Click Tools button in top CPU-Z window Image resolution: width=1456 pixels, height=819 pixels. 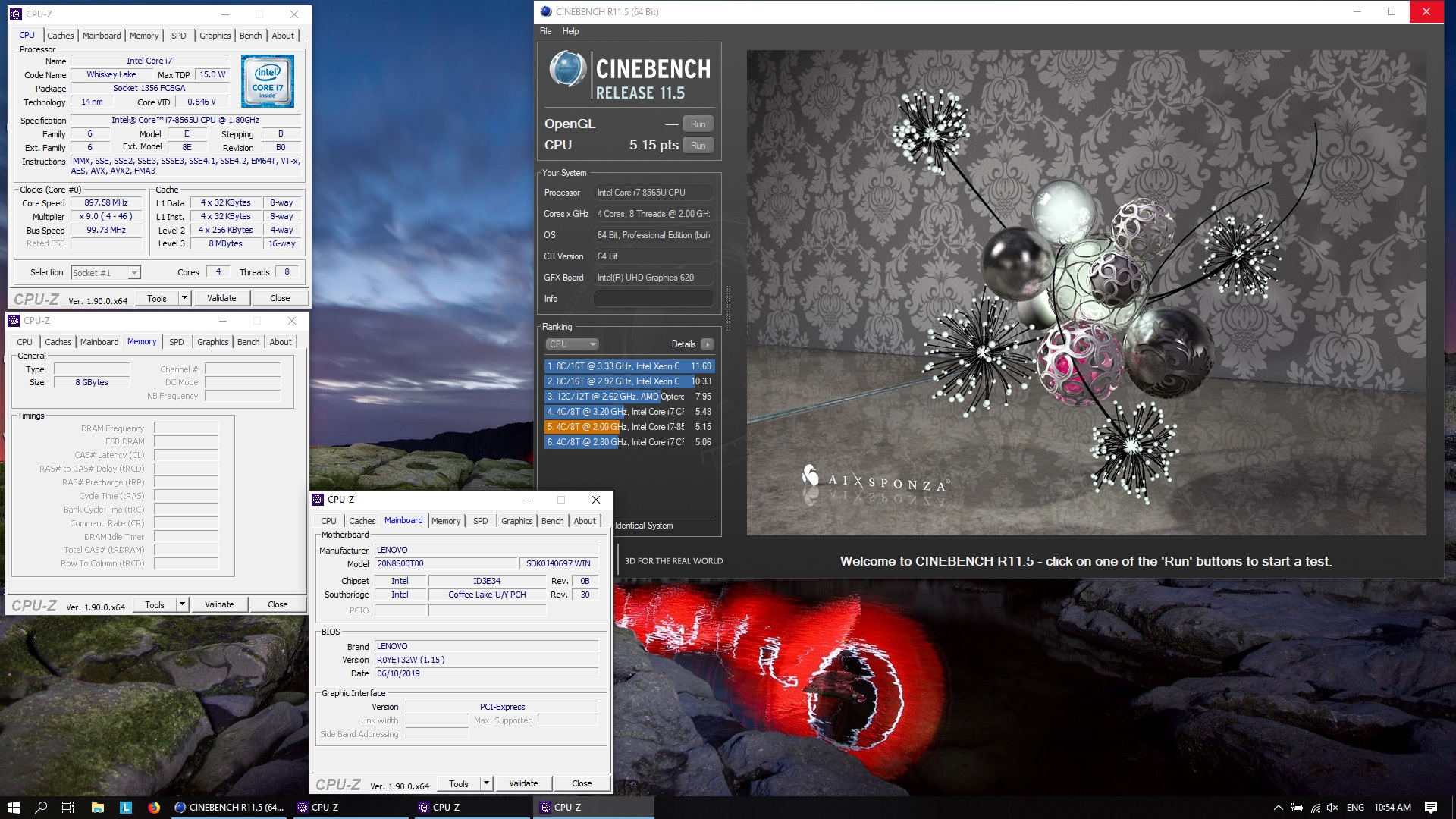[156, 298]
